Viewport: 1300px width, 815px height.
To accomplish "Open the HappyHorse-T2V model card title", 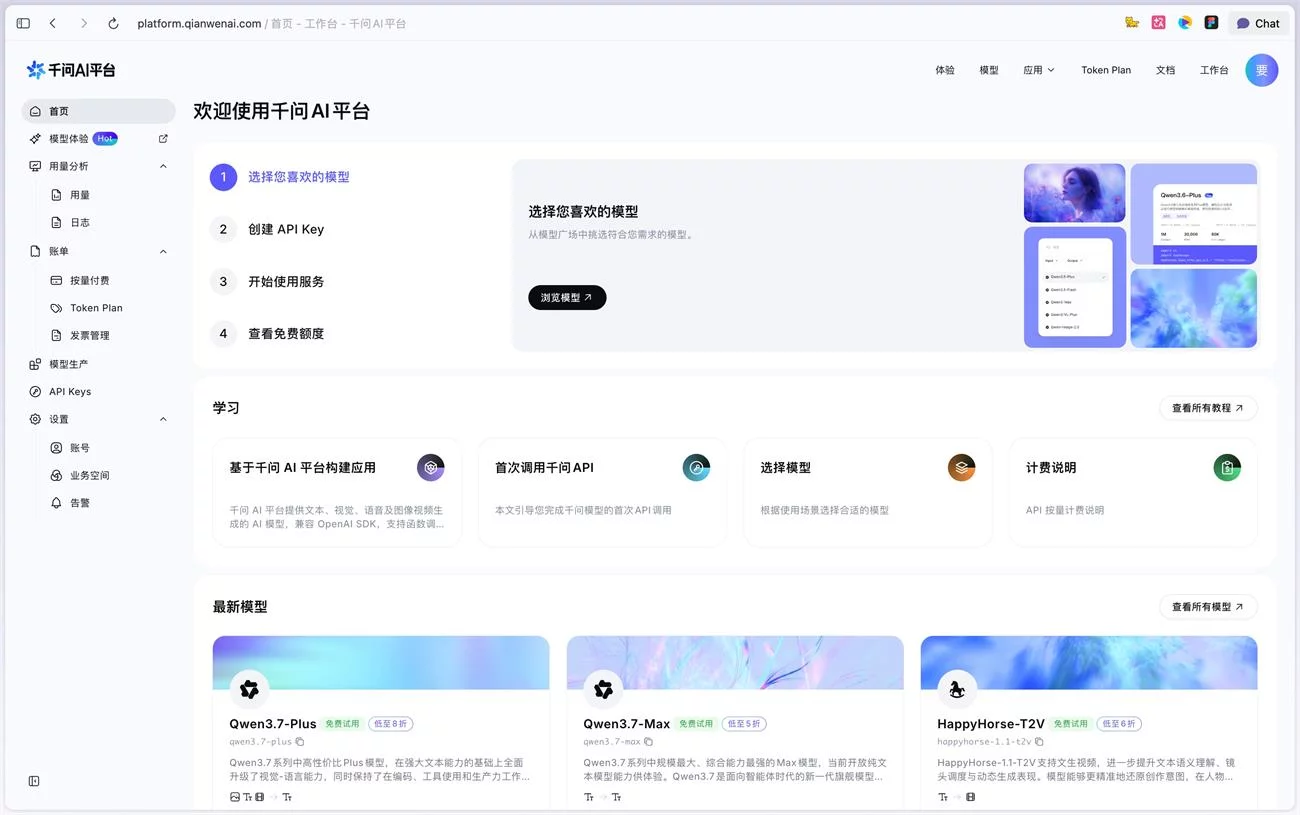I will pyautogui.click(x=991, y=724).
